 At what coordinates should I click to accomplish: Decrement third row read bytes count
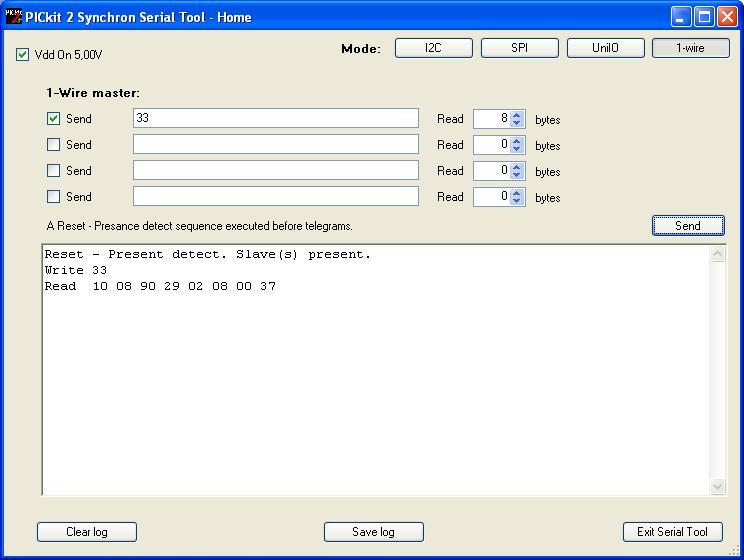(517, 175)
